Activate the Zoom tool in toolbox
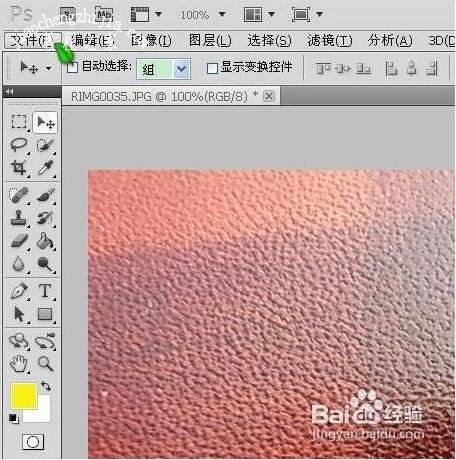Viewport: 456px width, 460px height. (45, 363)
